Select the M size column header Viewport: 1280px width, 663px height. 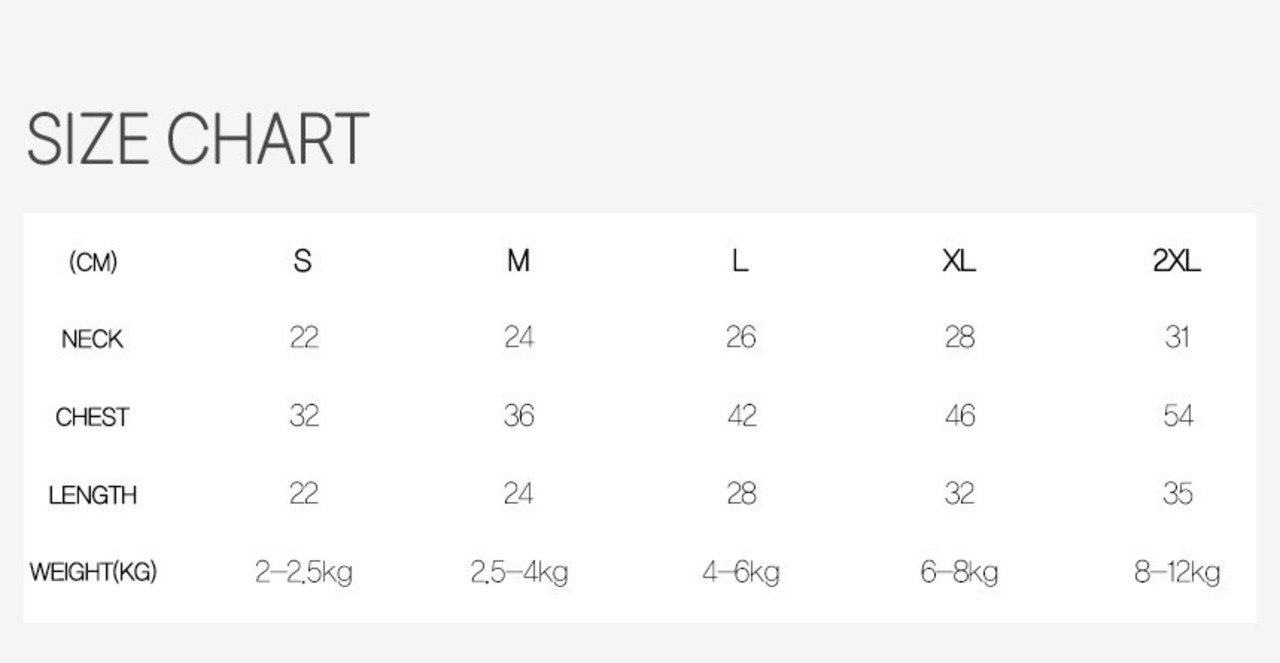tap(518, 261)
